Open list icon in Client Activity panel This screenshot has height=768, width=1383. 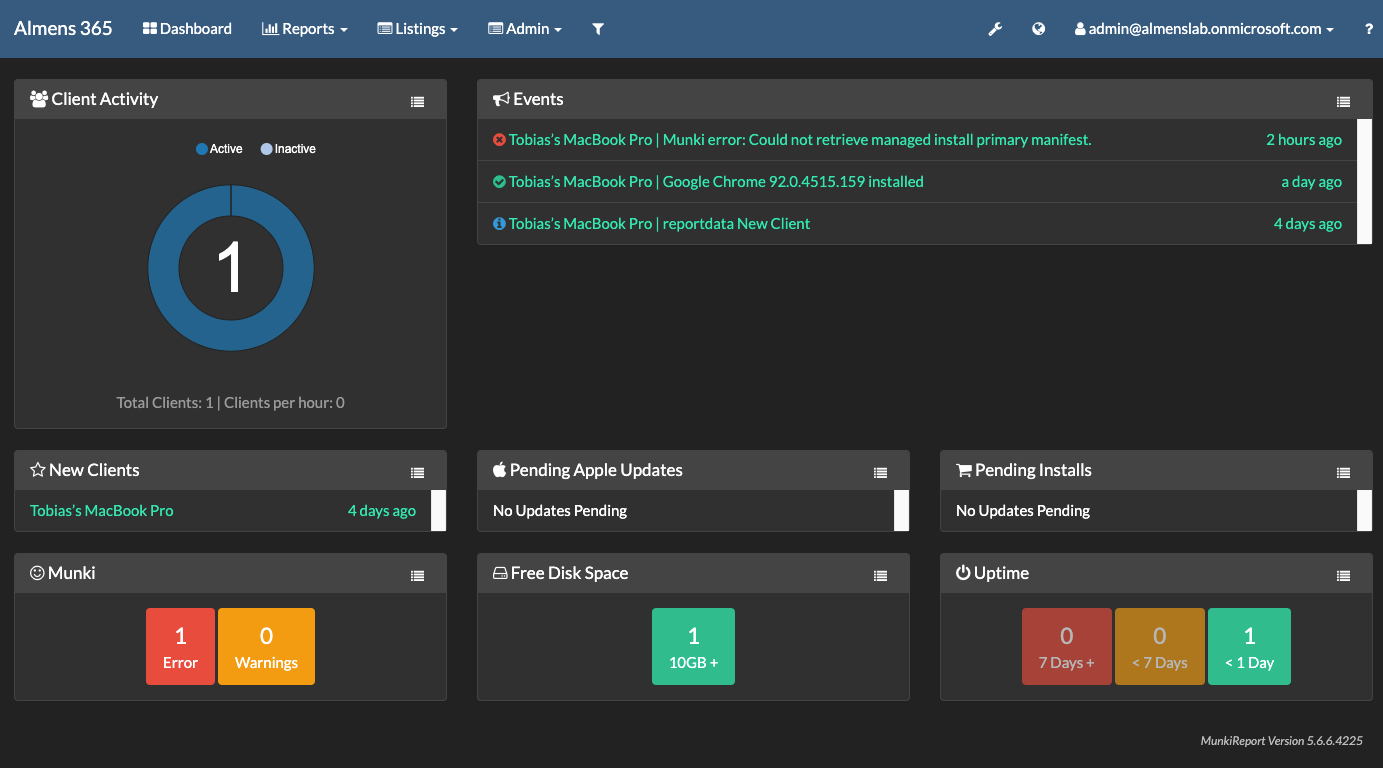point(418,101)
